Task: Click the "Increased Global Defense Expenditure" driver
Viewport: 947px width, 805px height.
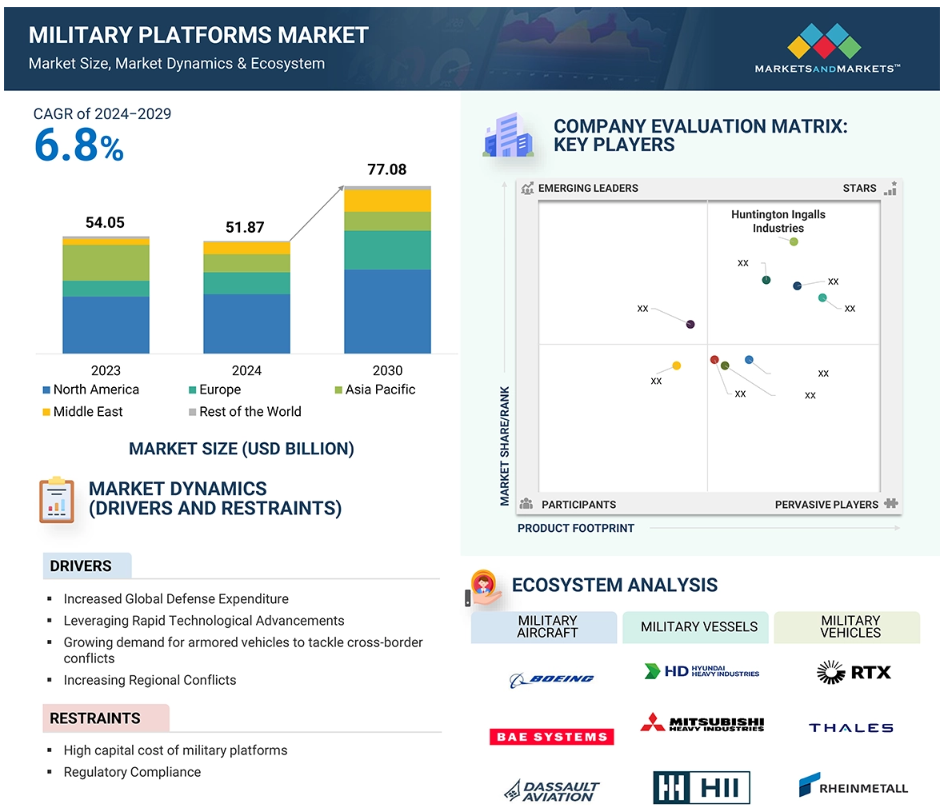Action: click(176, 599)
